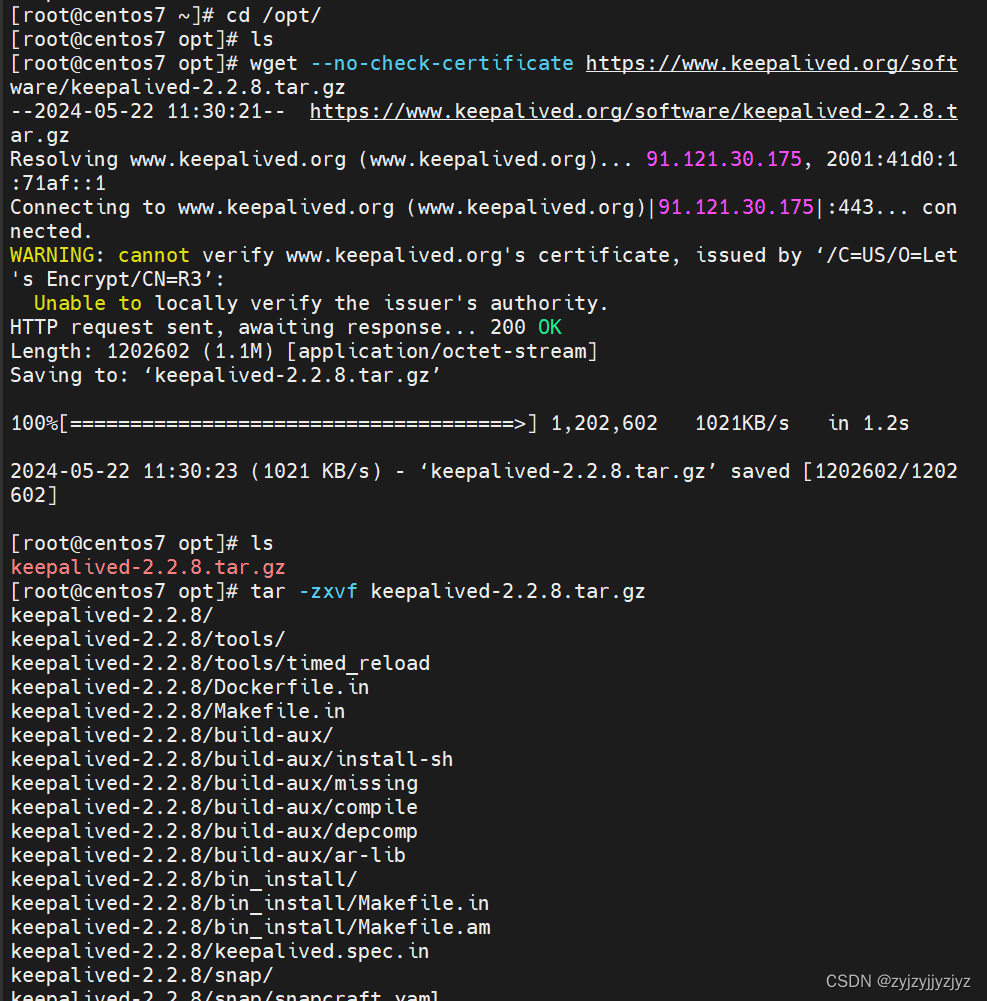This screenshot has height=1001, width=987.
Task: Select the red keepalived-2.2.8.tar.gz filename in ls output
Action: pos(148,568)
